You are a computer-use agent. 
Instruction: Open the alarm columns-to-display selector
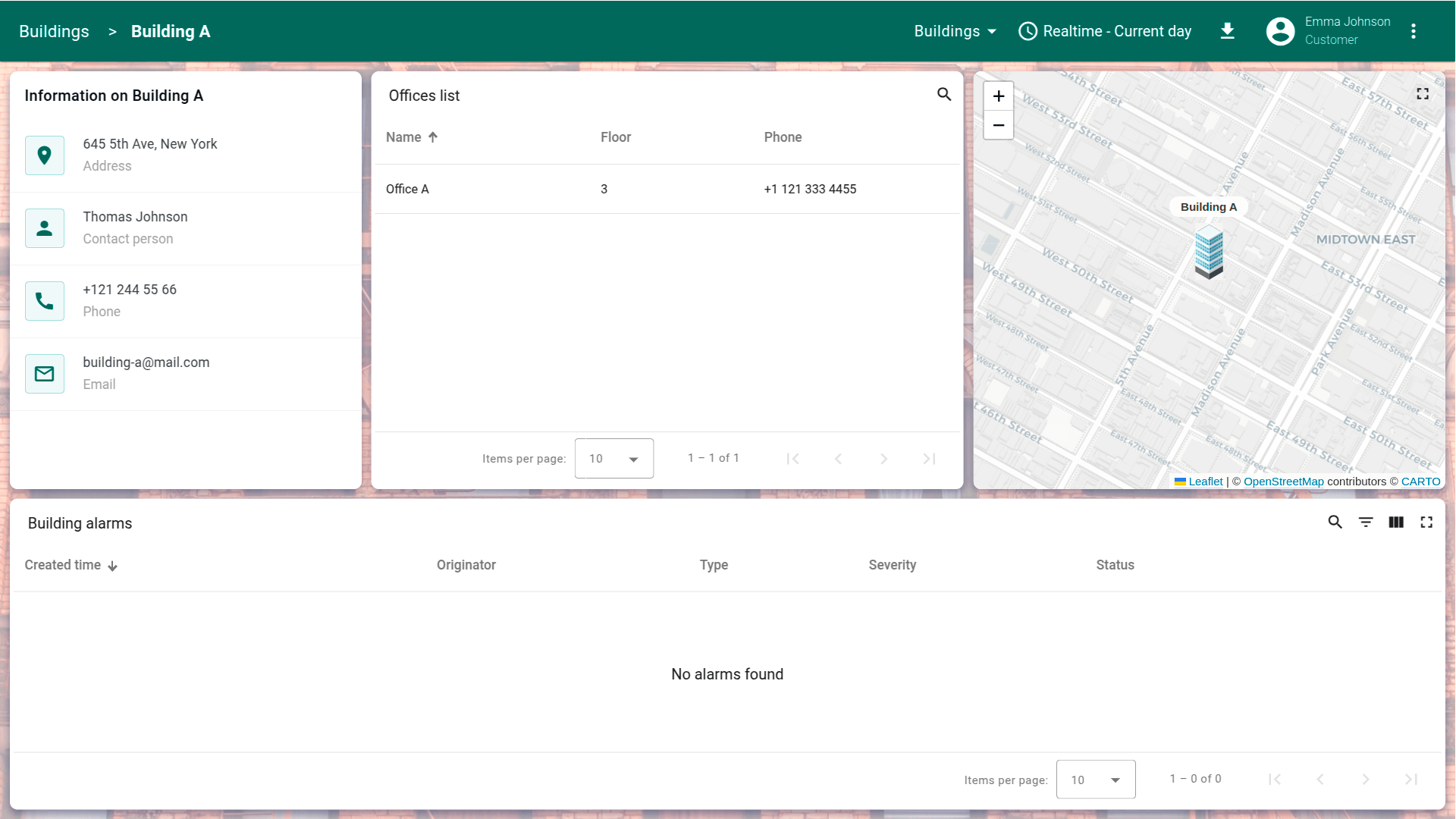click(1395, 522)
